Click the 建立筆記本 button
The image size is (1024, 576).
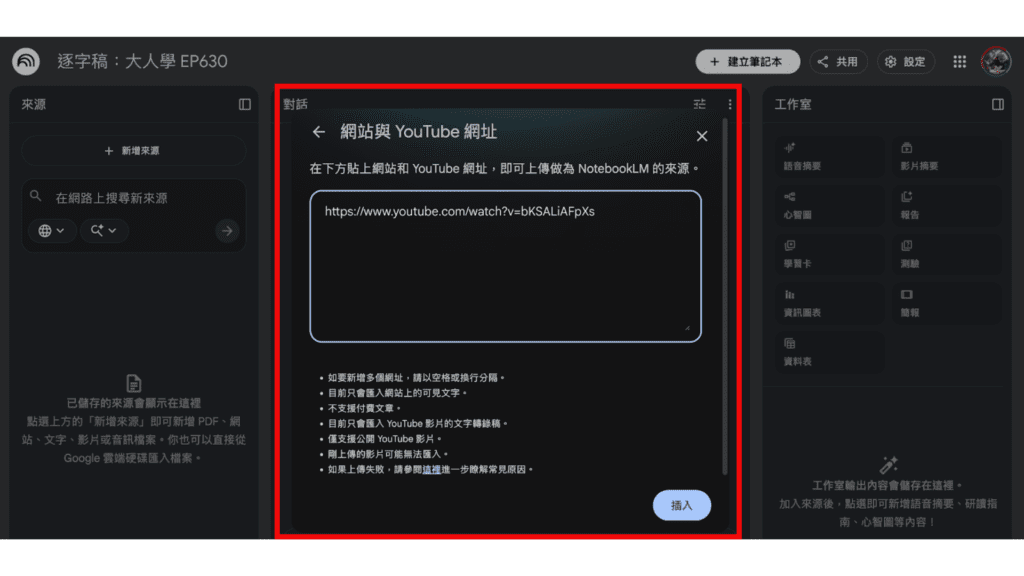(747, 62)
